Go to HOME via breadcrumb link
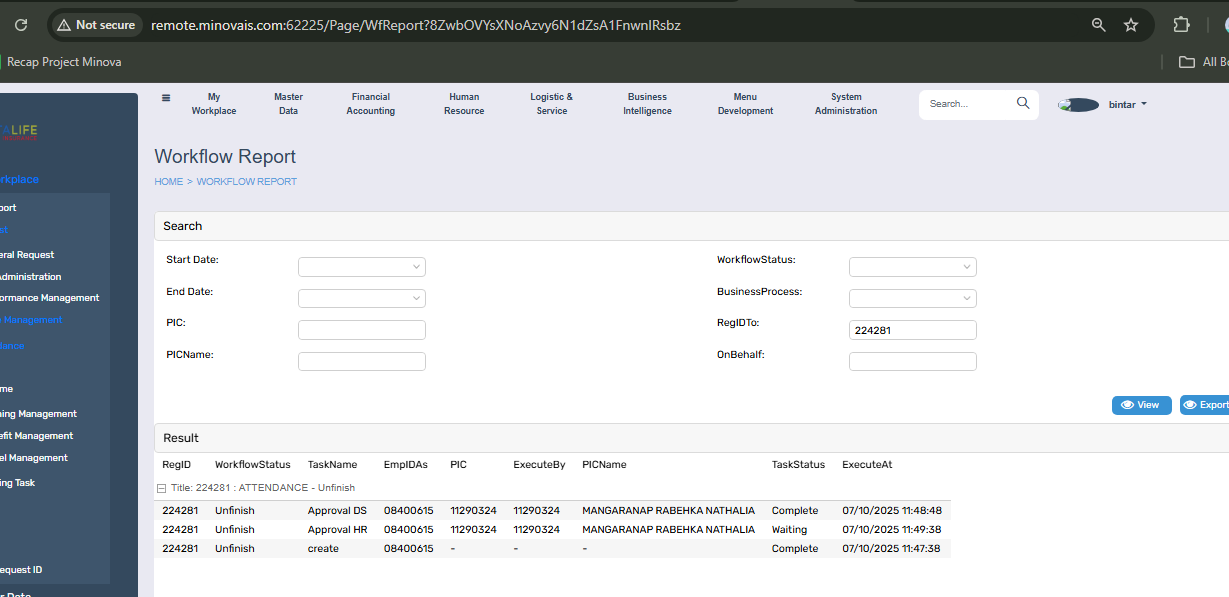 pos(168,182)
